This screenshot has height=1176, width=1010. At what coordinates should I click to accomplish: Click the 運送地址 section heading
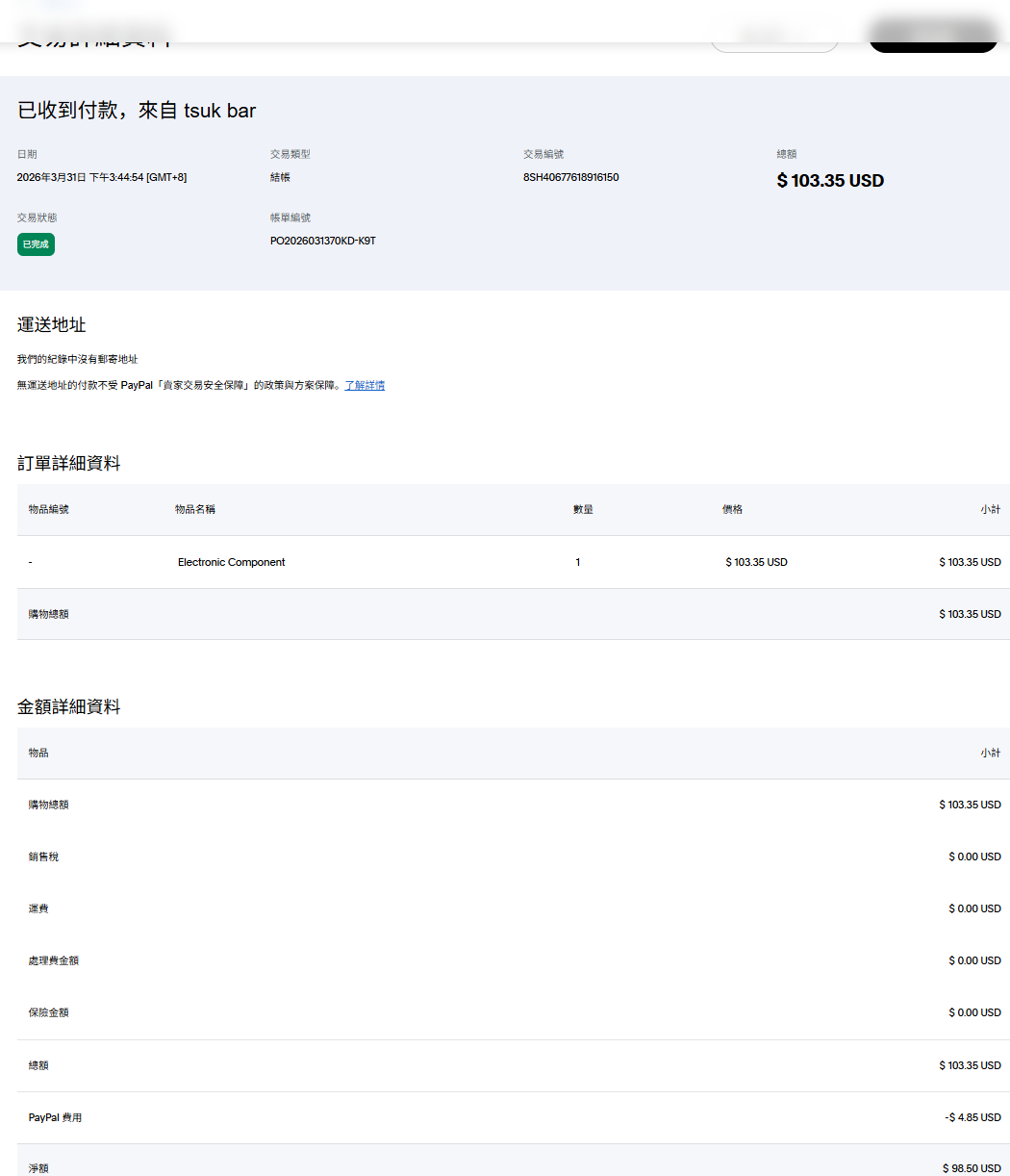(x=52, y=325)
